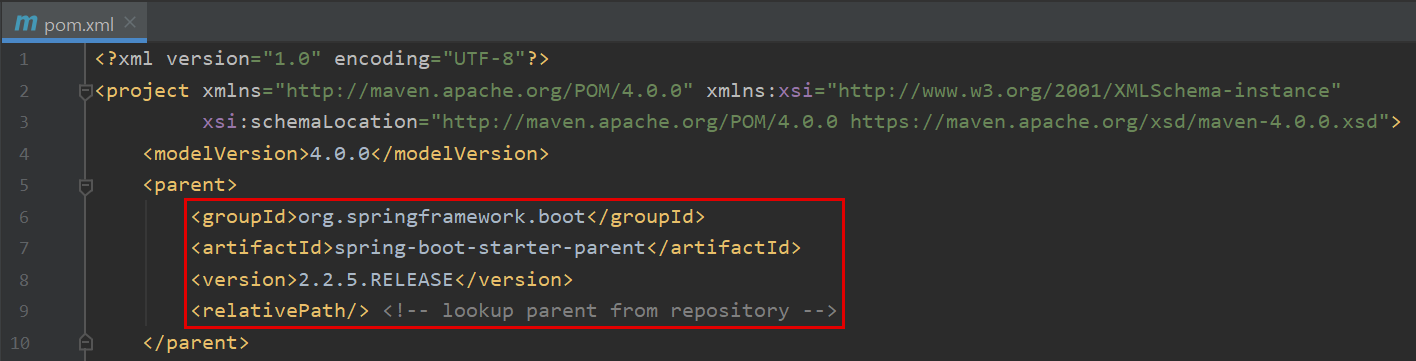
Task: Click line number 1 in the gutter
Action: (23, 60)
